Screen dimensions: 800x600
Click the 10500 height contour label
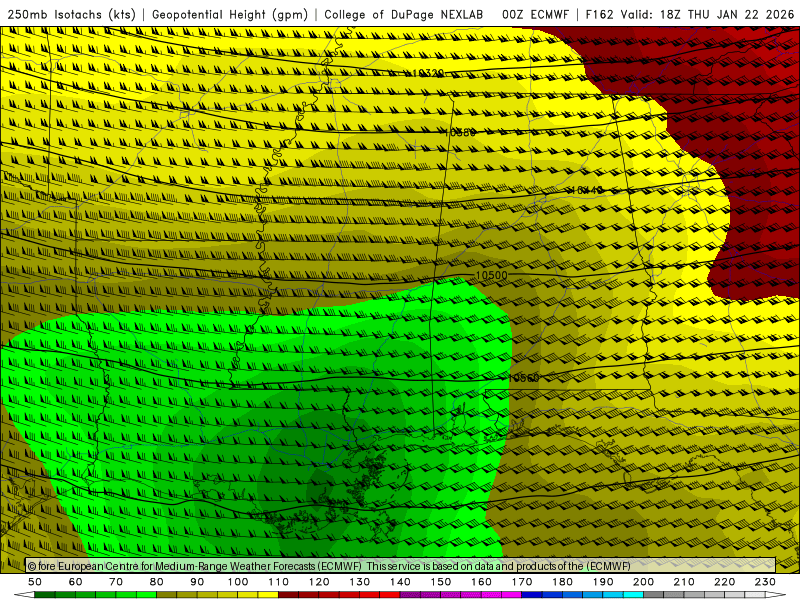pos(492,276)
